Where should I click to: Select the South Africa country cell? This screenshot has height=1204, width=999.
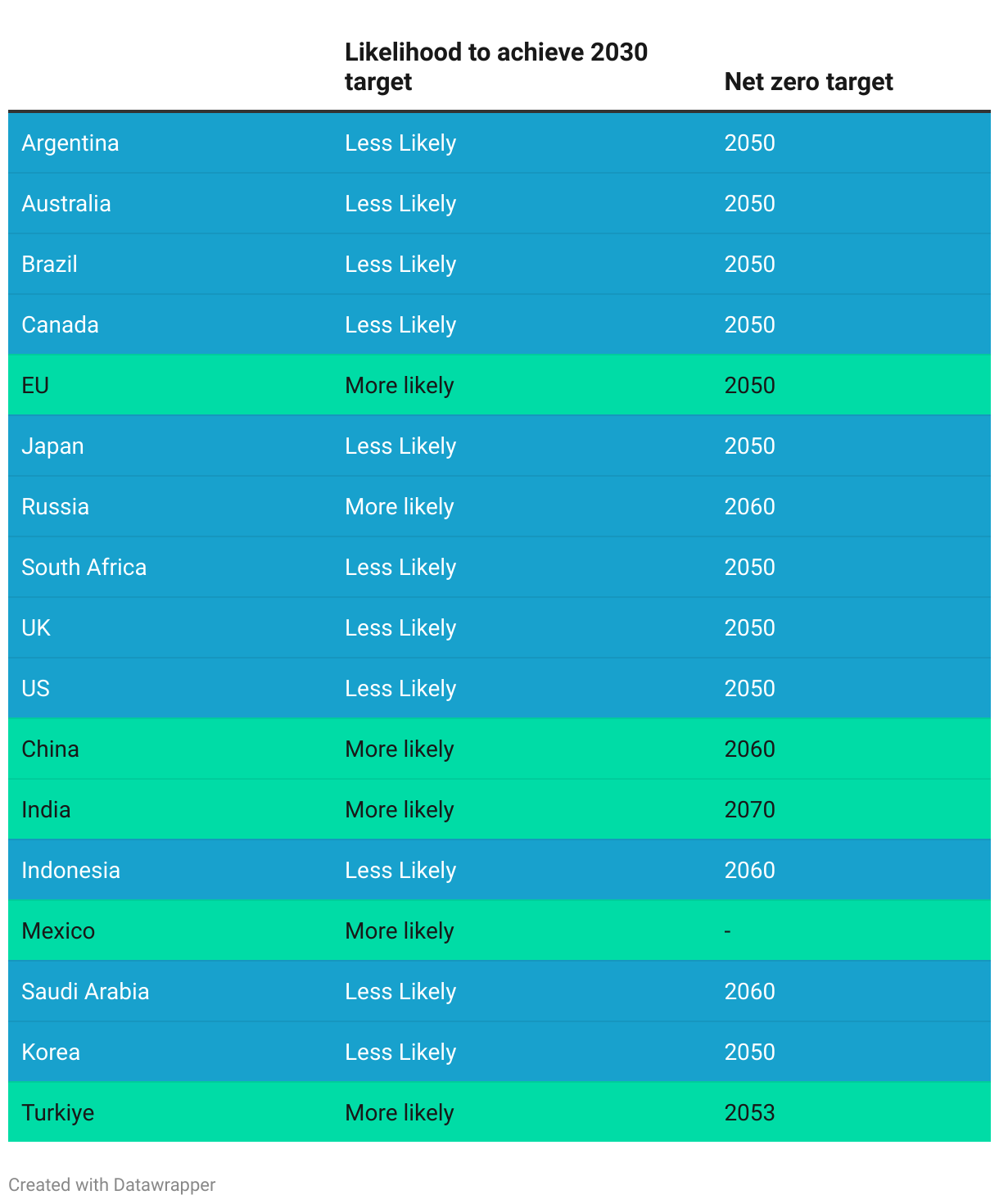click(x=84, y=568)
